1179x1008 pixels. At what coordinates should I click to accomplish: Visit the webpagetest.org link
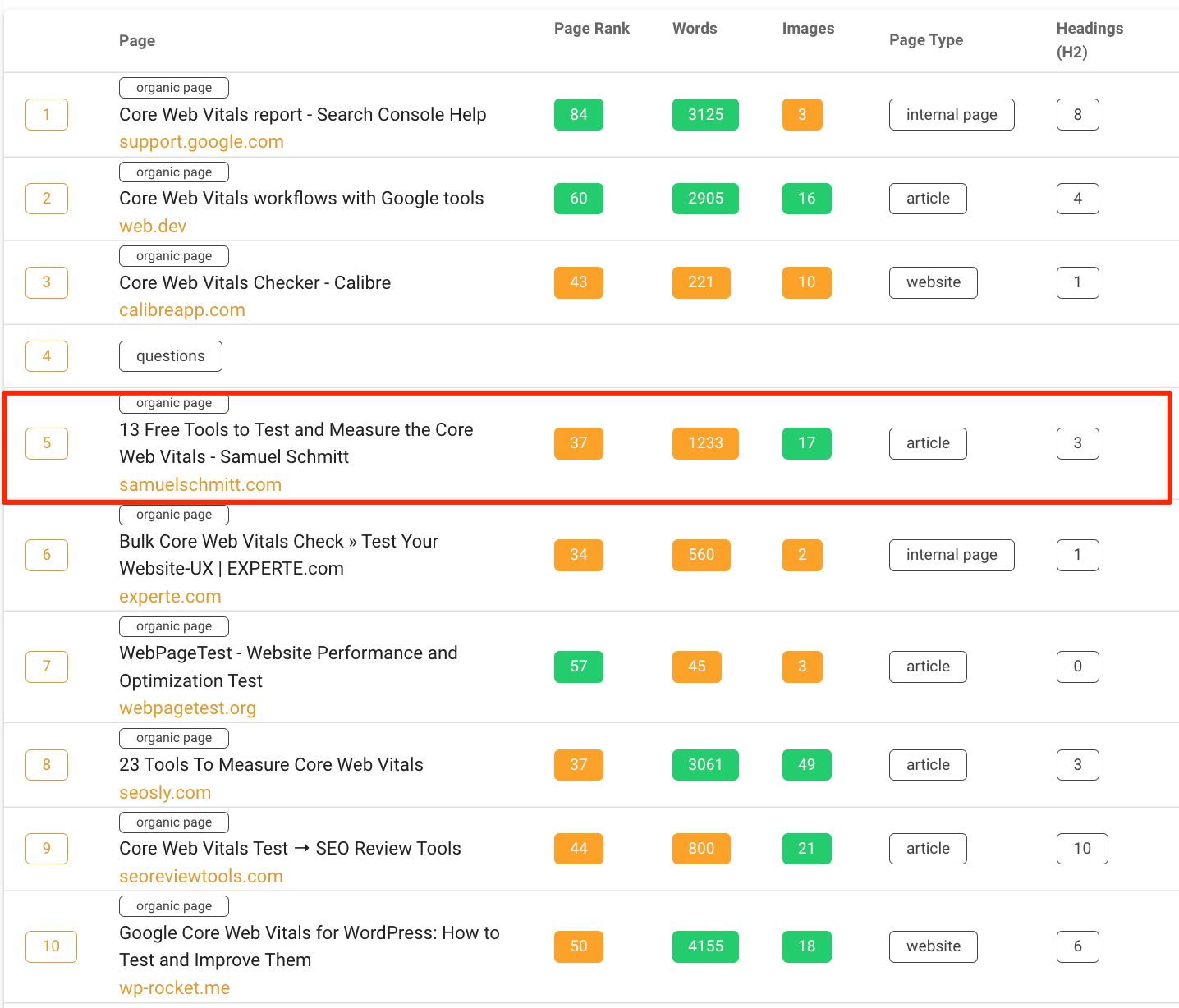coord(187,708)
